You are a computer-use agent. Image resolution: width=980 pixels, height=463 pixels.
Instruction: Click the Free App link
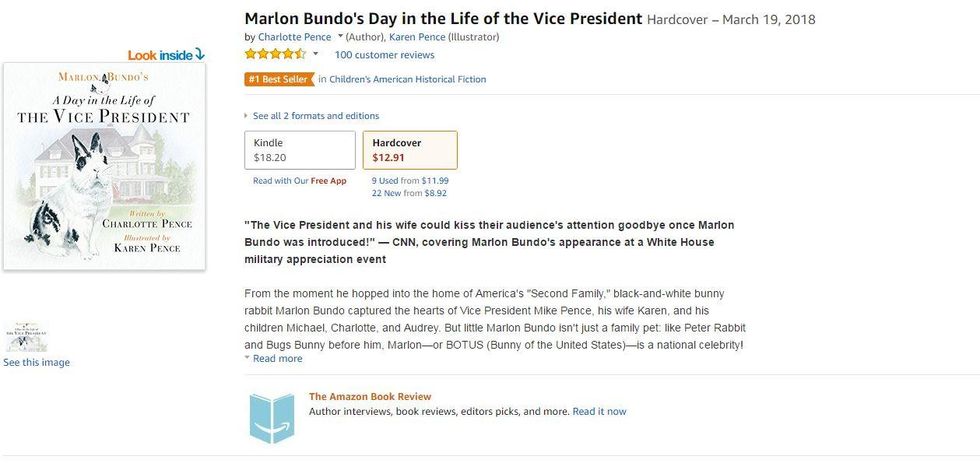328,181
